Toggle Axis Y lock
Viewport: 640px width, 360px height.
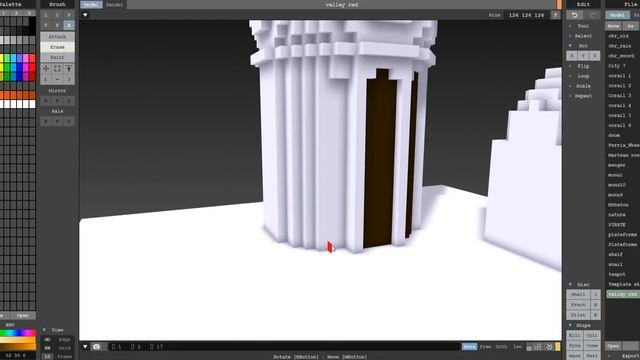tap(57, 121)
